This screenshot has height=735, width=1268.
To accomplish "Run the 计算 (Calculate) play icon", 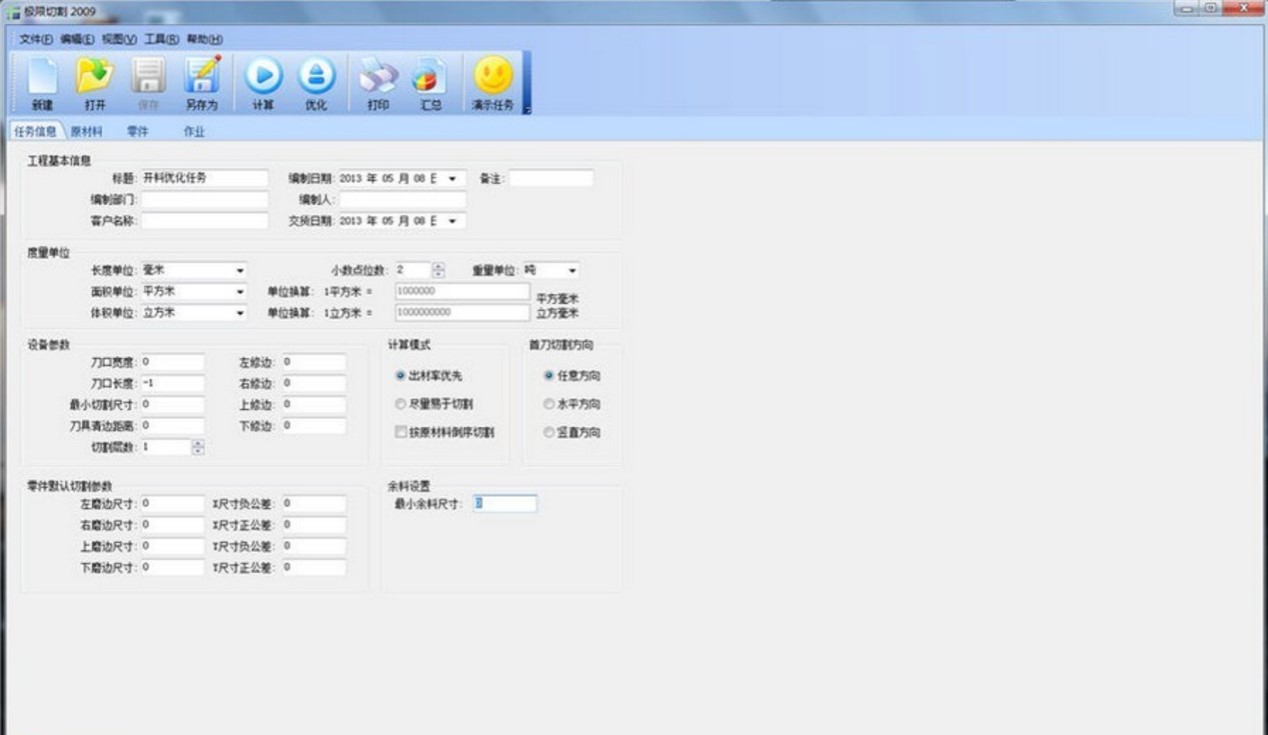I will pyautogui.click(x=263, y=76).
